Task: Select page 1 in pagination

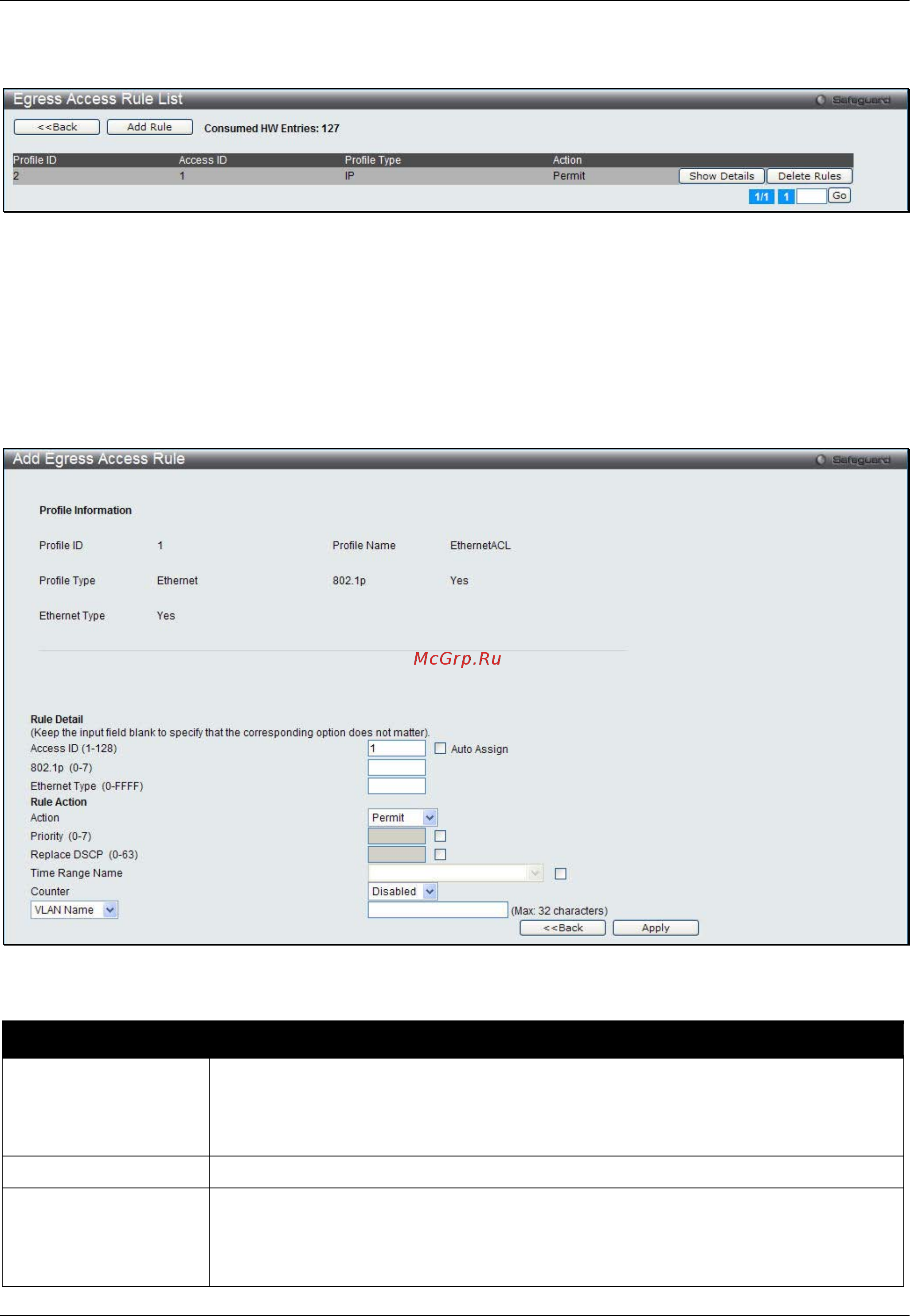Action: point(786,197)
